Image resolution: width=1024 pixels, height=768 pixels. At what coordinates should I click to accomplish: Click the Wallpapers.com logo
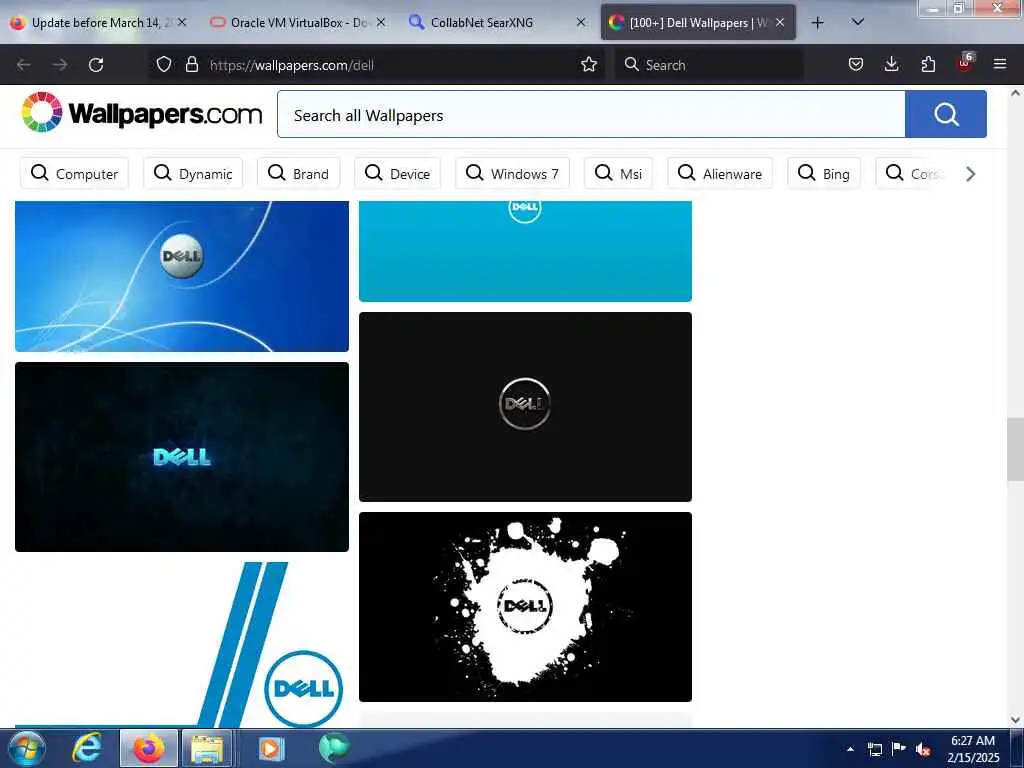point(141,114)
